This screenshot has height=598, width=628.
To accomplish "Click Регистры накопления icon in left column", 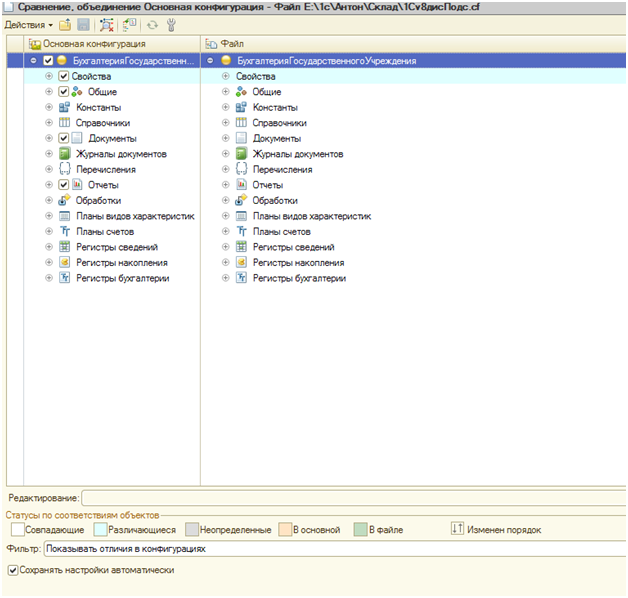I will pyautogui.click(x=64, y=262).
